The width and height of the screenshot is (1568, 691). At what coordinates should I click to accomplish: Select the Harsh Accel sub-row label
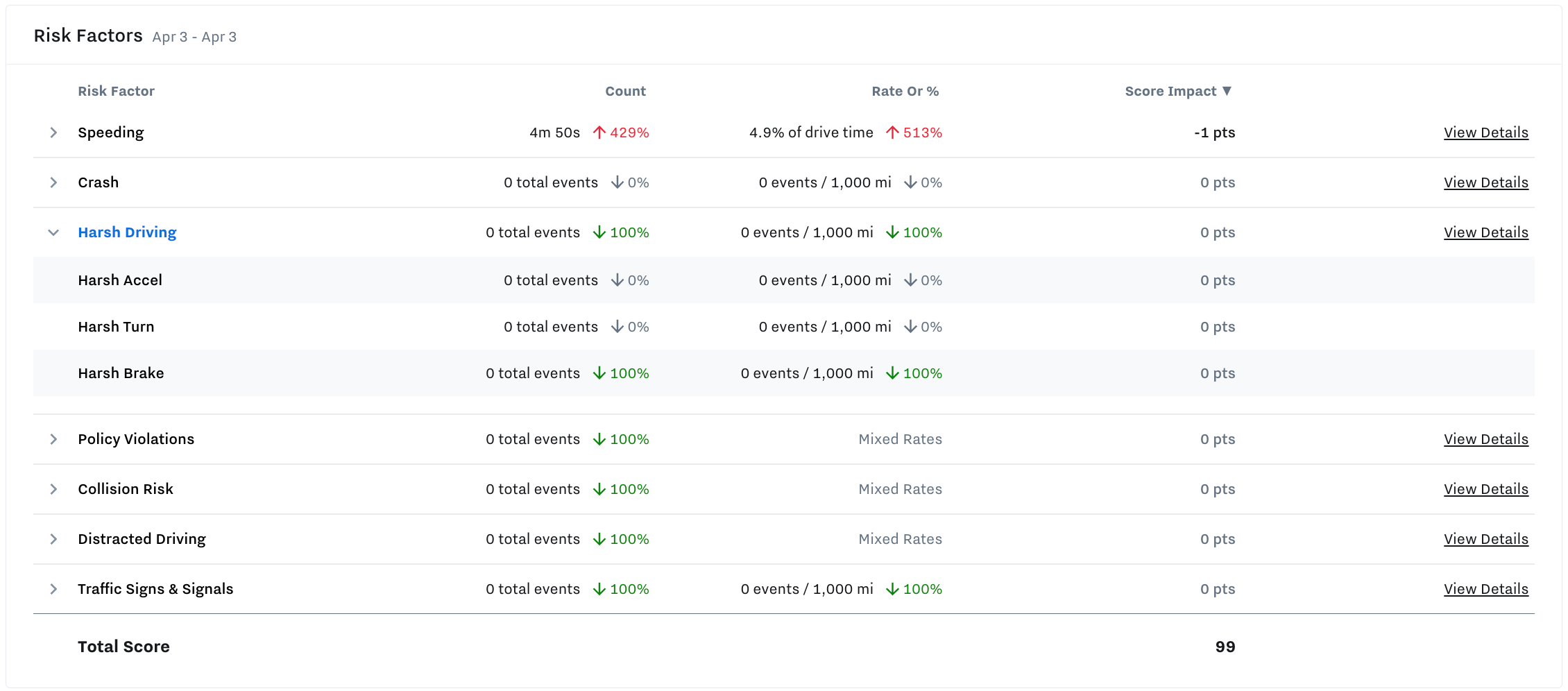point(120,280)
